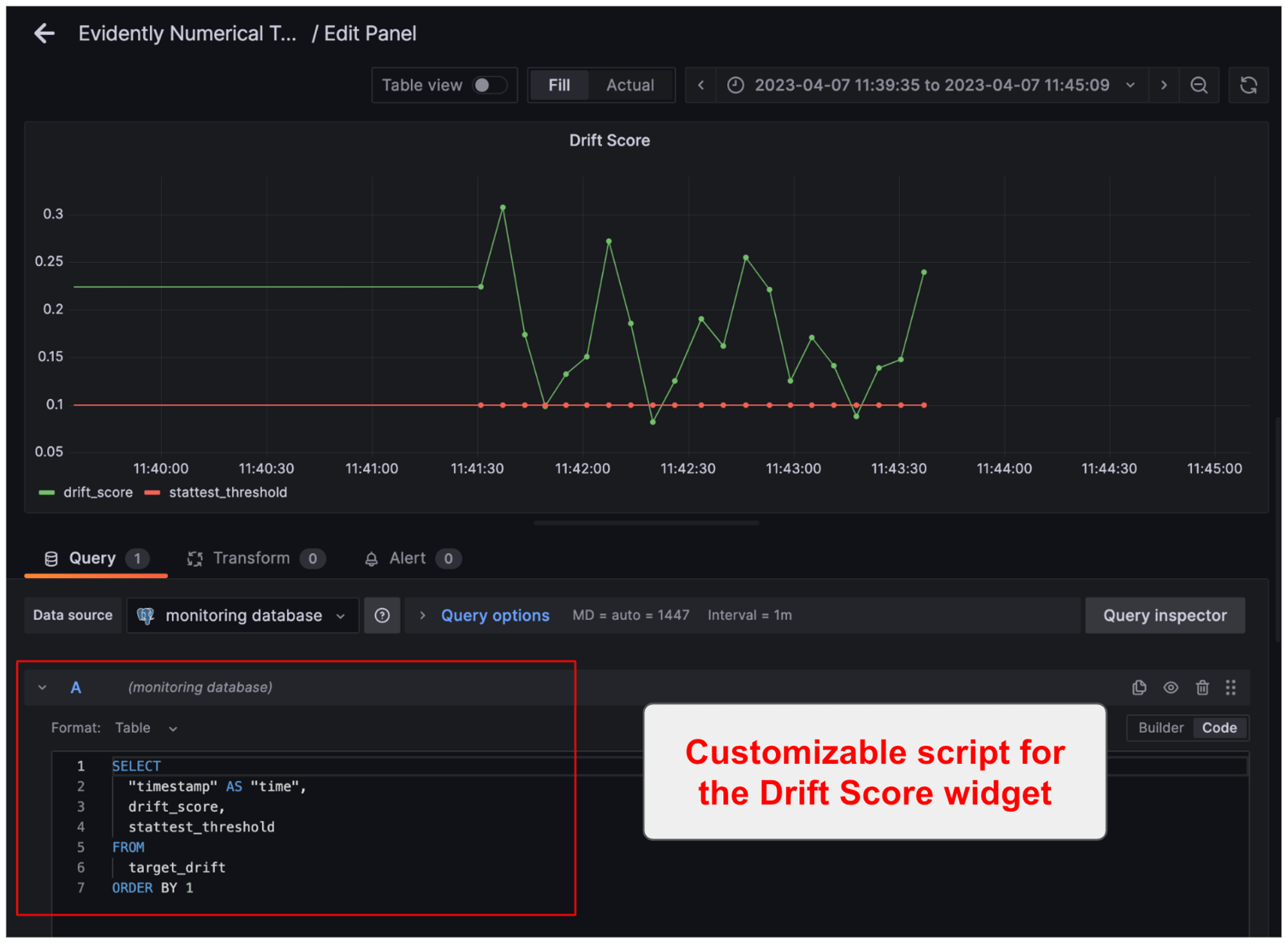1288x943 pixels.
Task: Open datasource help via the question mark icon
Action: (382, 615)
